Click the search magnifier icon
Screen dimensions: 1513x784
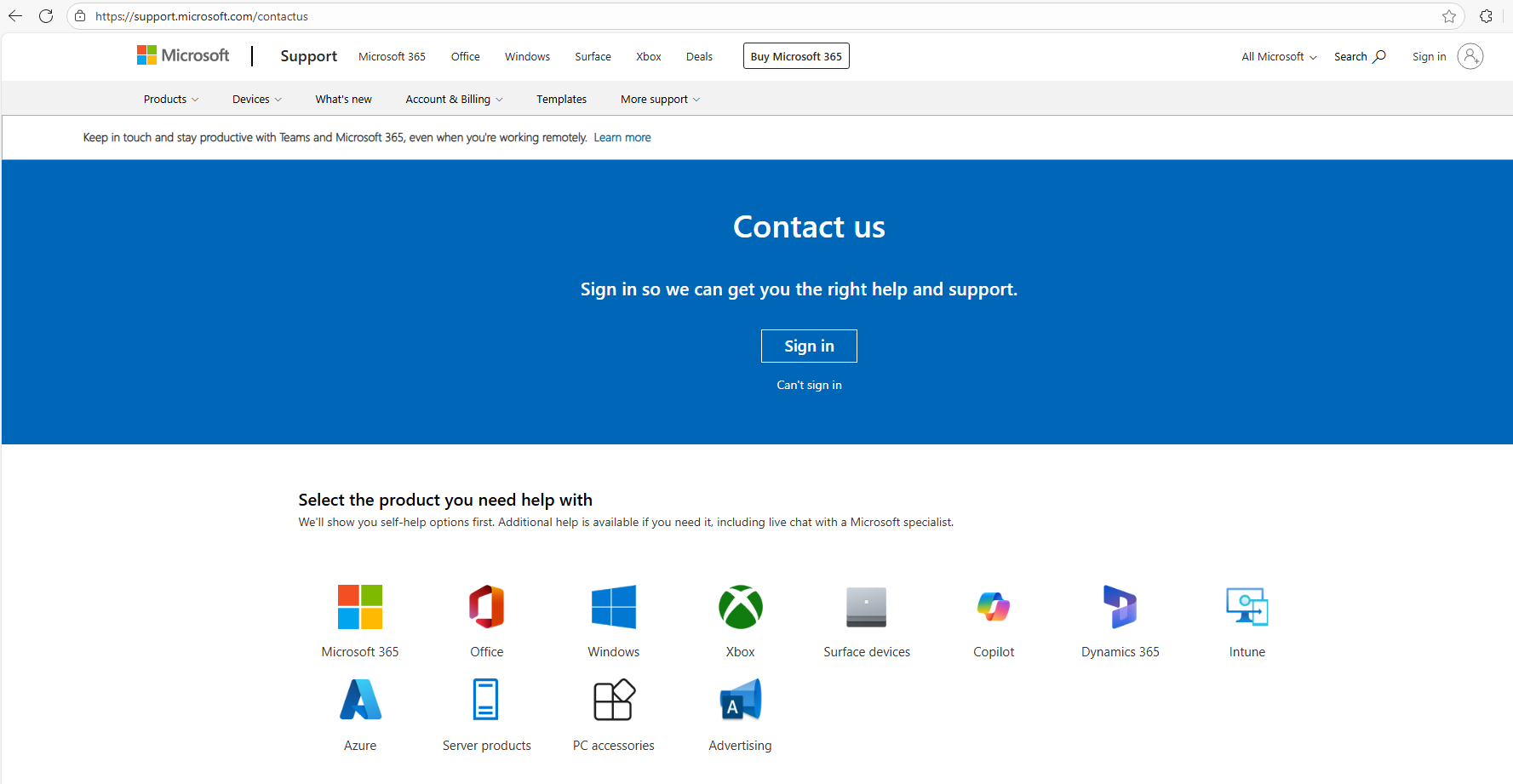tap(1379, 56)
